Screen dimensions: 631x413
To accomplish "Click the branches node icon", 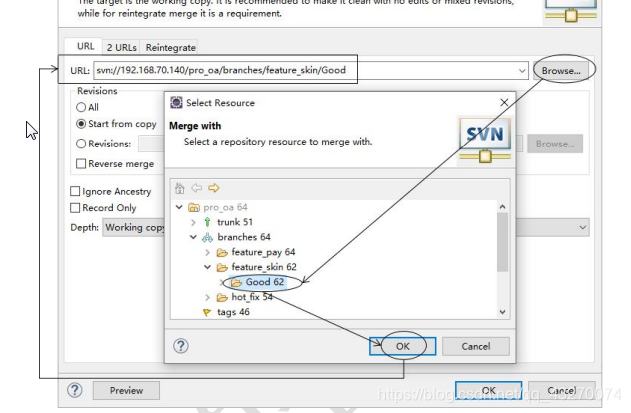I will tap(207, 237).
